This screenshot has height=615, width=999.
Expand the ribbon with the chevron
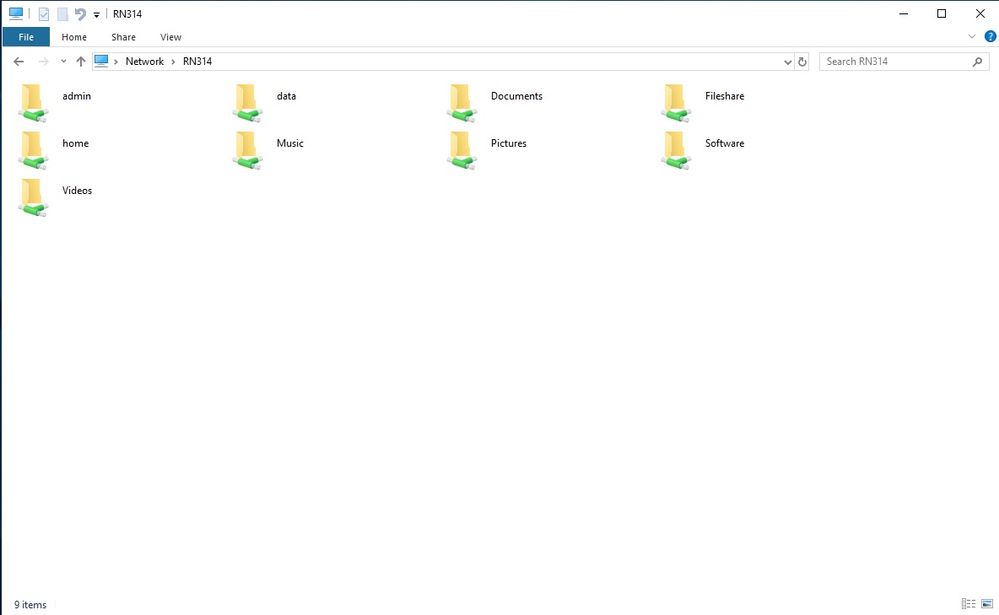pyautogui.click(x=972, y=37)
